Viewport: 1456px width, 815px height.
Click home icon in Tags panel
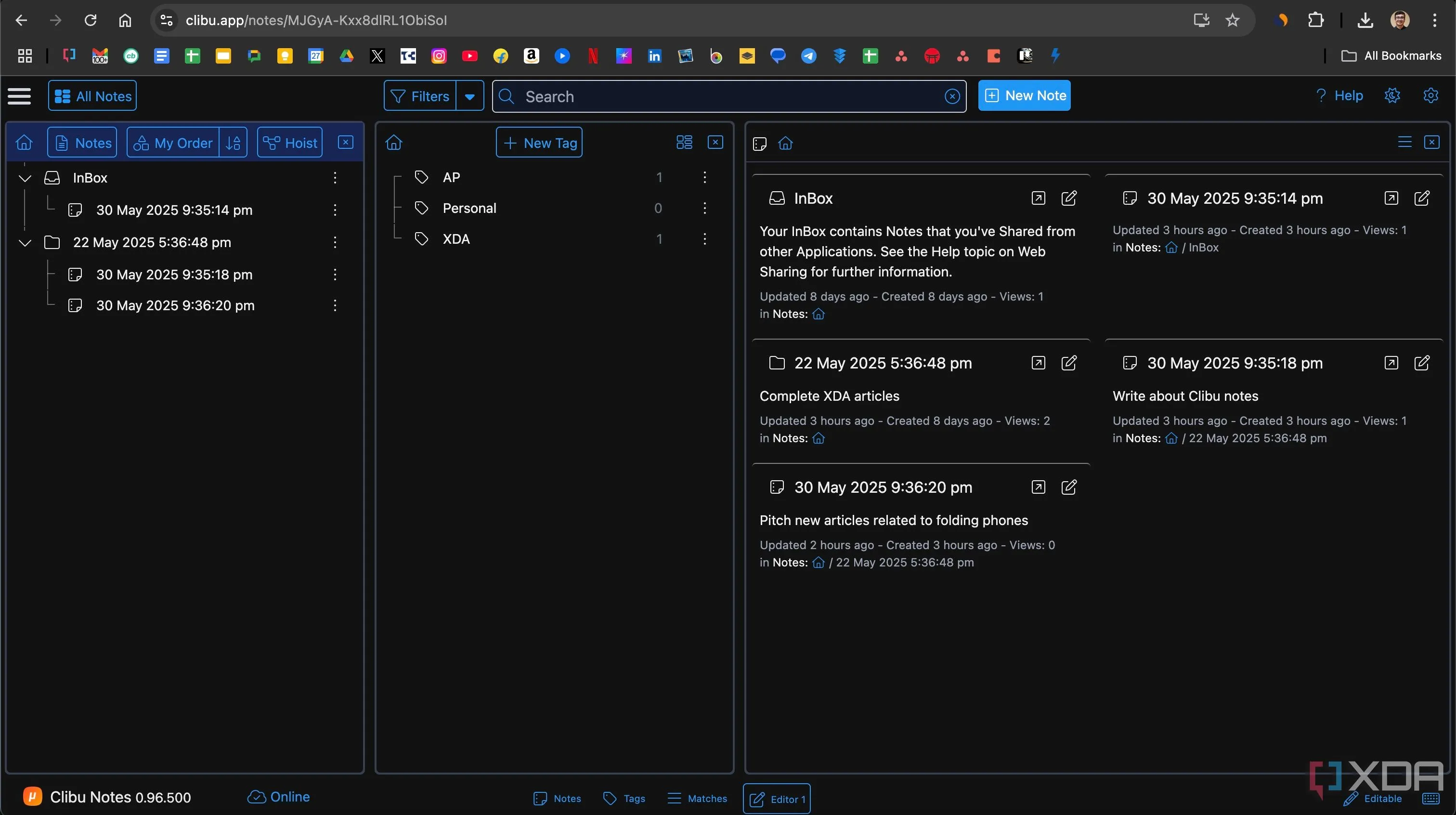[394, 143]
